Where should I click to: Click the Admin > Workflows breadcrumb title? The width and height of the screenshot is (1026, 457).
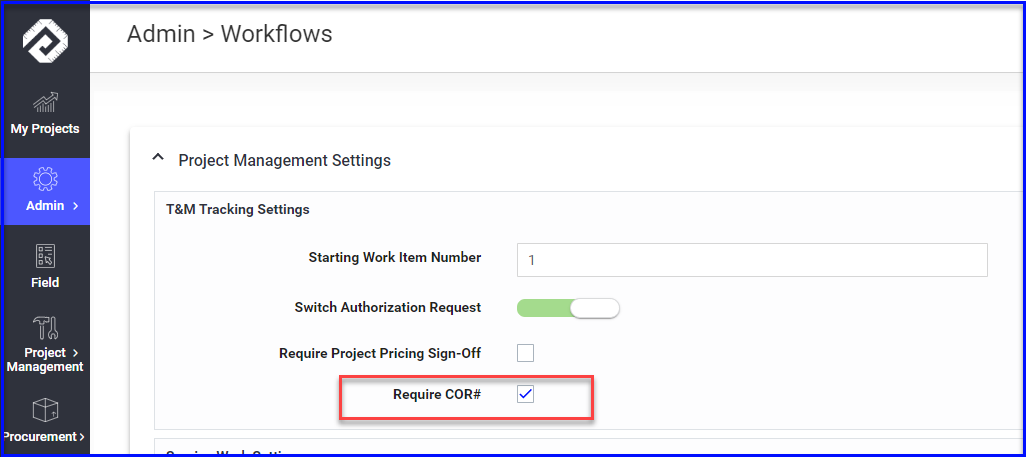coord(230,34)
